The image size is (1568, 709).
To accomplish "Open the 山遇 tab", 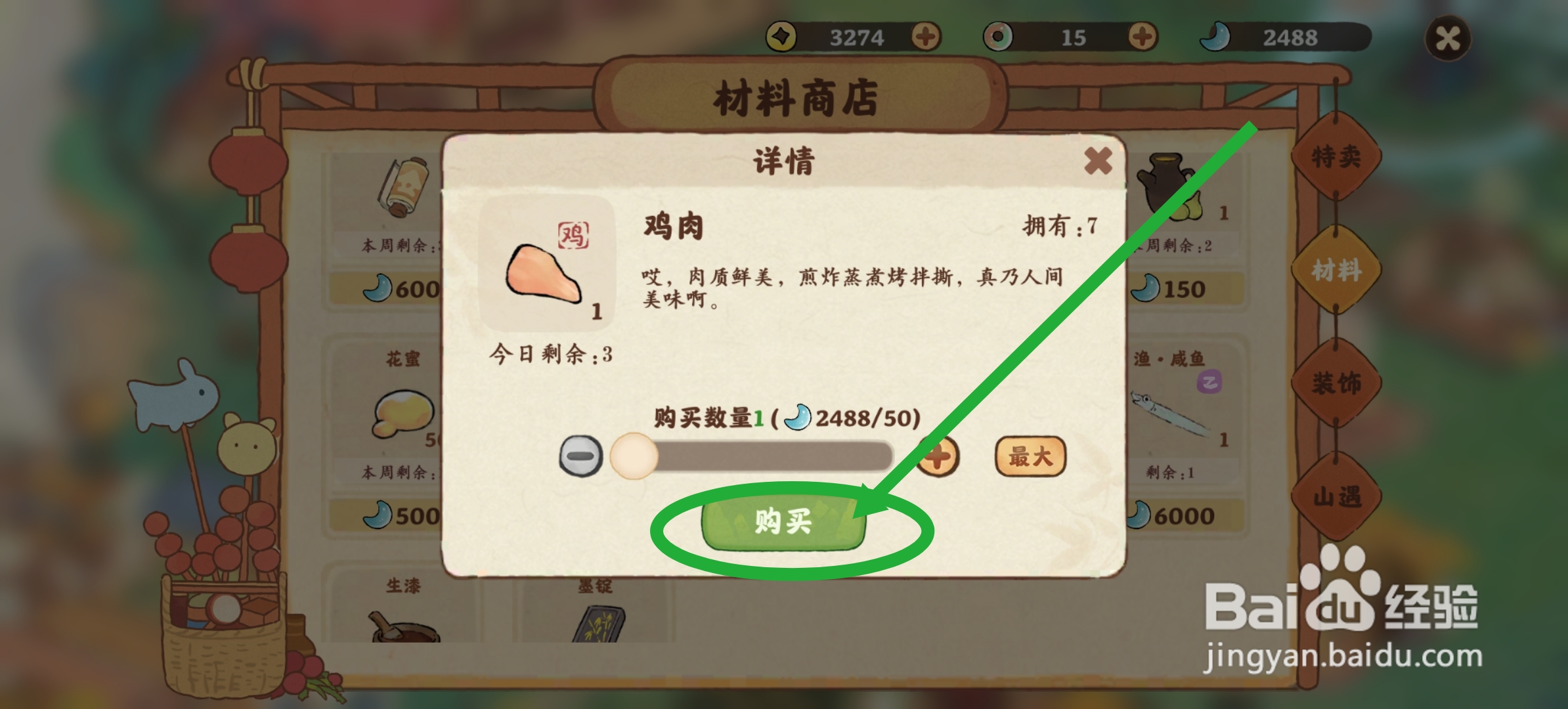I will [1336, 496].
